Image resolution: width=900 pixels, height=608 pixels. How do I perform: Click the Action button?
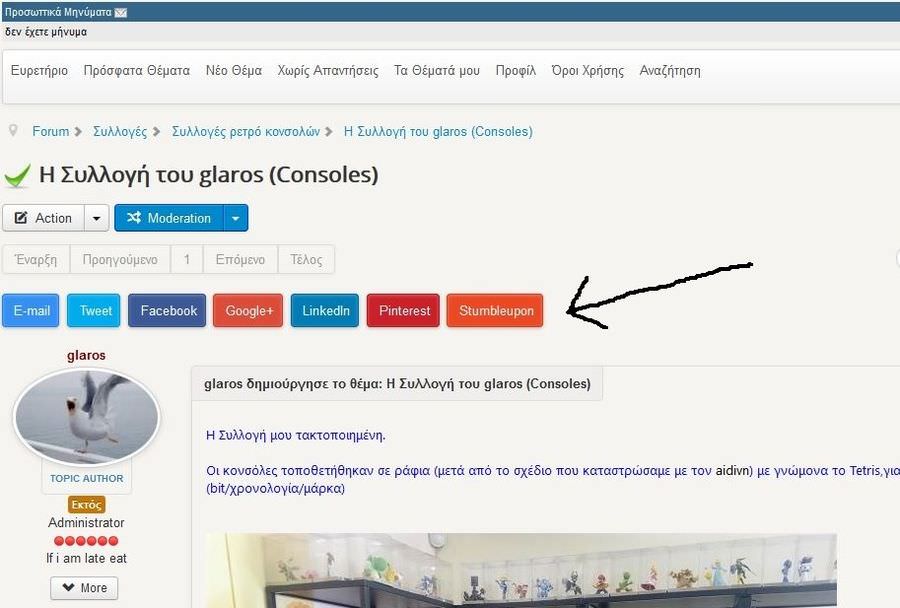coord(43,218)
